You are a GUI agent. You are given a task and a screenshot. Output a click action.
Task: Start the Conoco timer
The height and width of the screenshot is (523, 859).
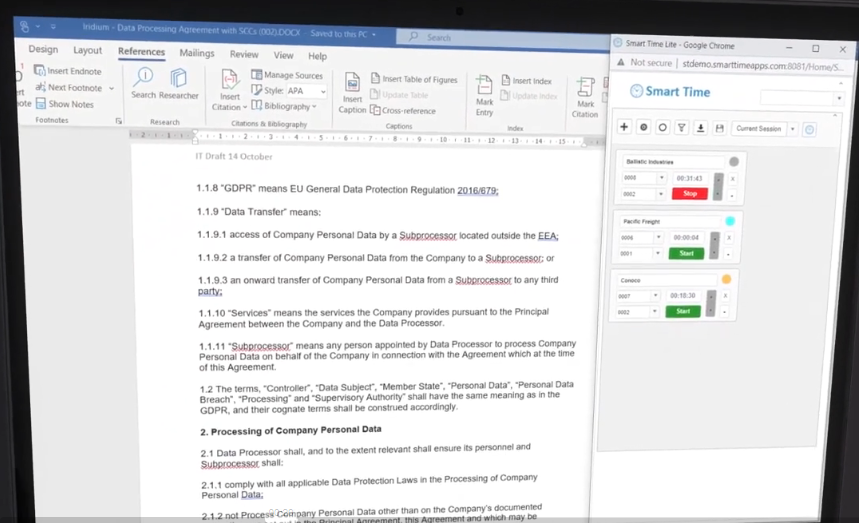pyautogui.click(x=683, y=311)
